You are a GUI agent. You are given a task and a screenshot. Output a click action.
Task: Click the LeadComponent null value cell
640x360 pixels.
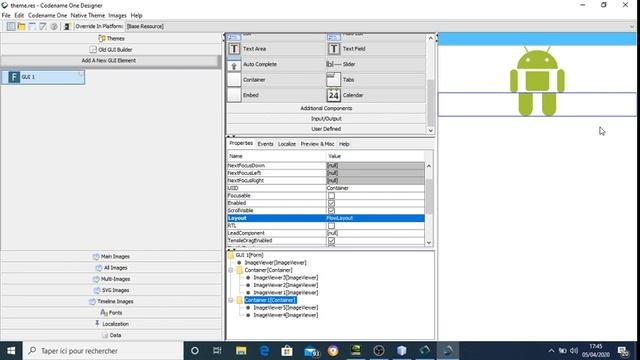[x=375, y=233]
